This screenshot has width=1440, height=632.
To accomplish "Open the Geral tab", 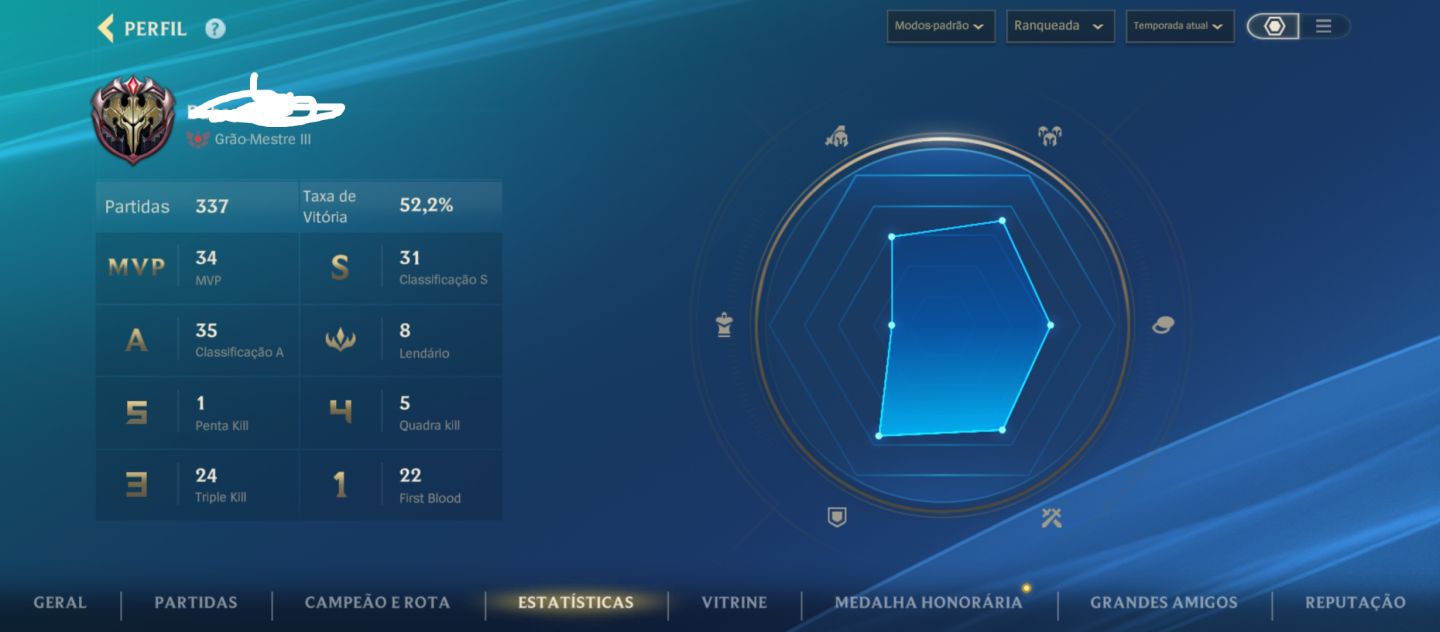I will tap(60, 603).
